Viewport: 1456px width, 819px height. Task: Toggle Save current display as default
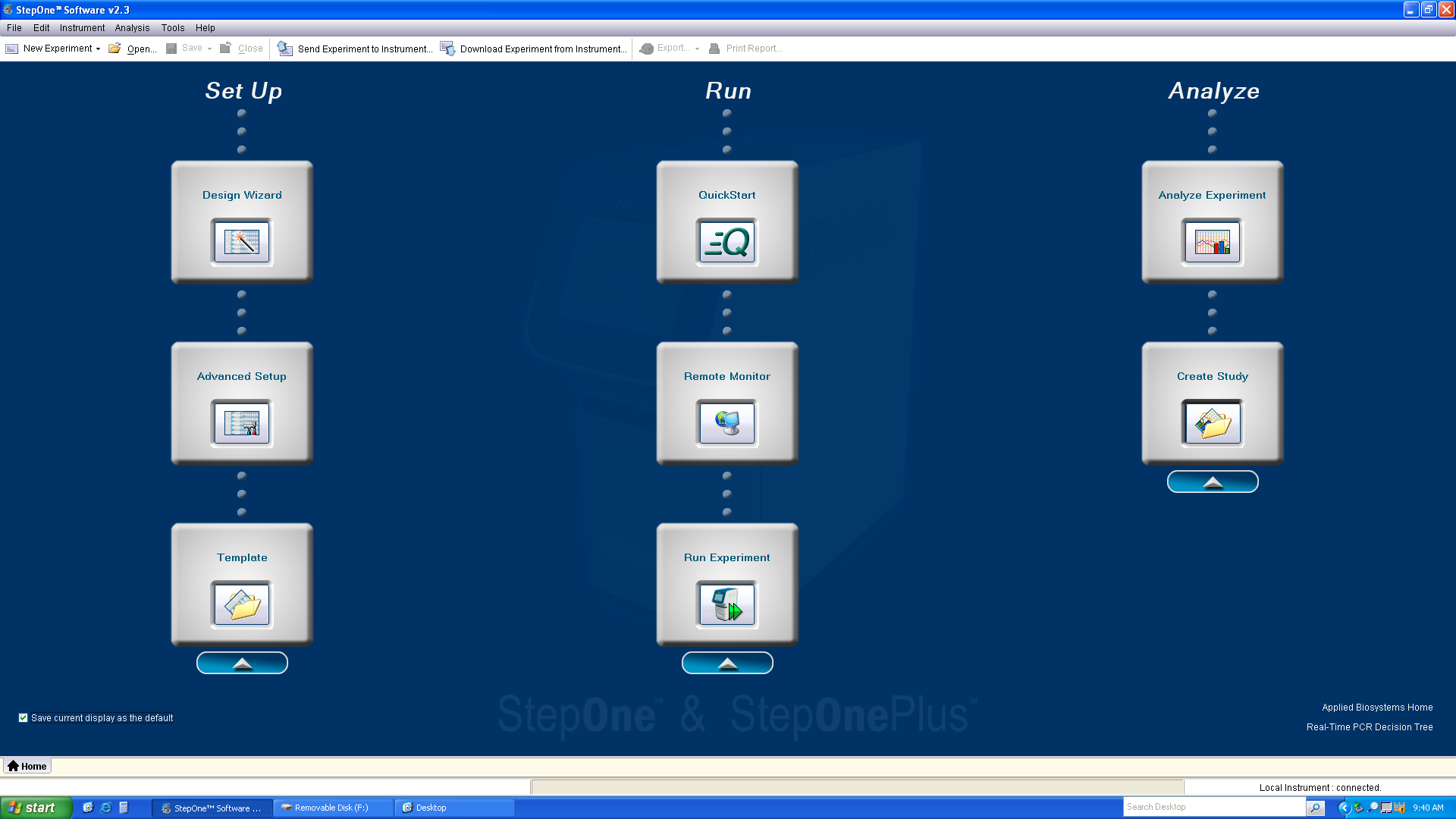(x=23, y=717)
